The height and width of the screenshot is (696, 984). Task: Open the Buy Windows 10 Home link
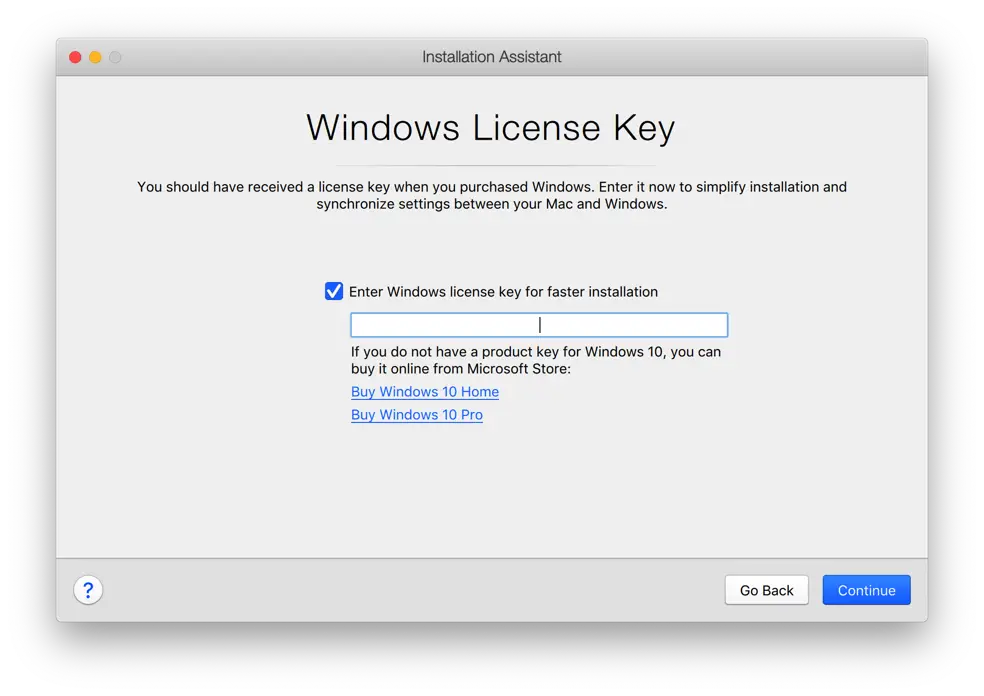(x=425, y=392)
